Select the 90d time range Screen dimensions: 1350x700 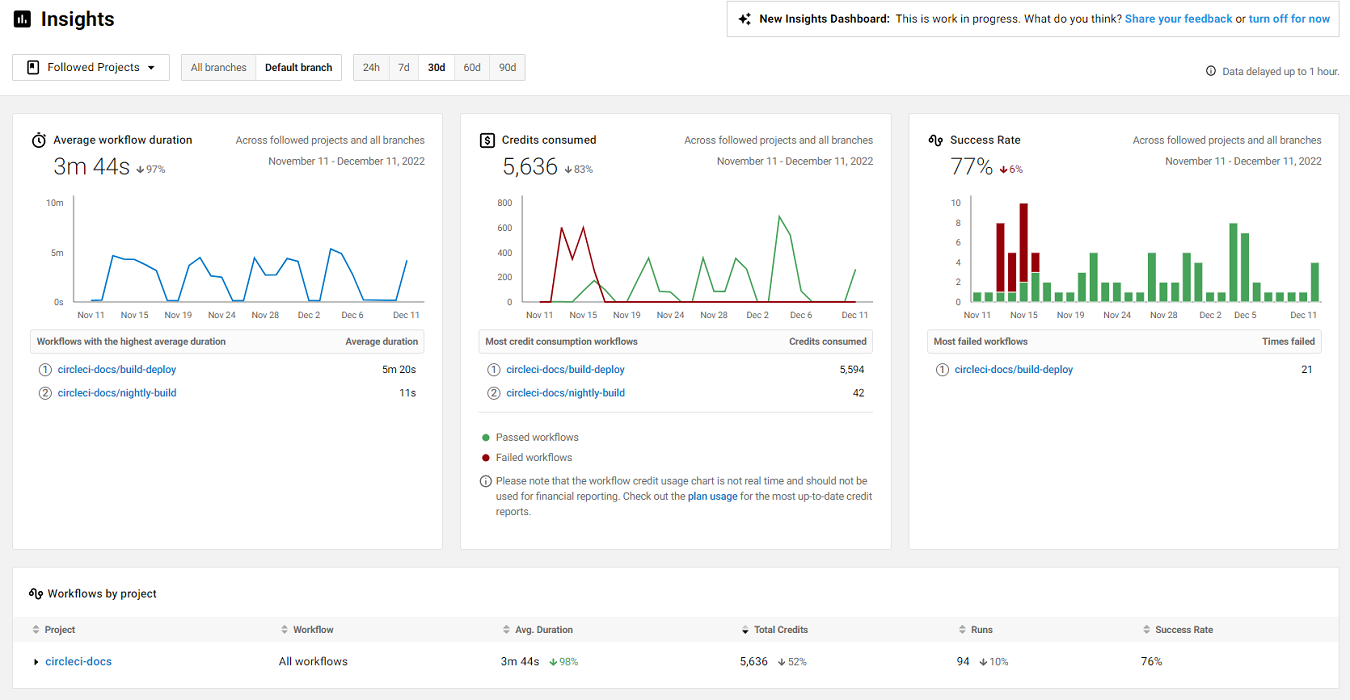point(507,67)
